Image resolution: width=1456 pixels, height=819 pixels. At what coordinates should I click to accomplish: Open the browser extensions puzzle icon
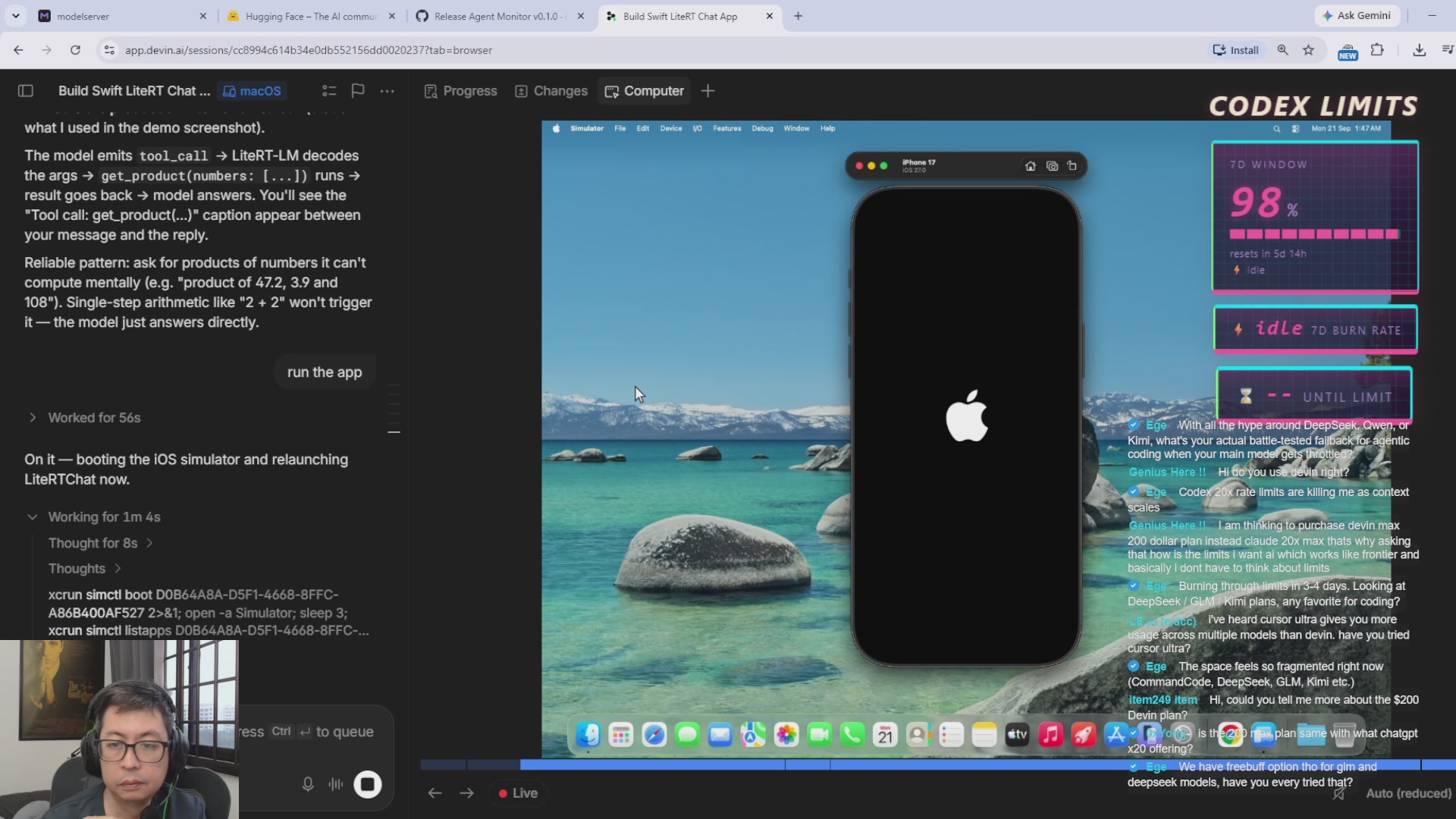(x=1377, y=50)
